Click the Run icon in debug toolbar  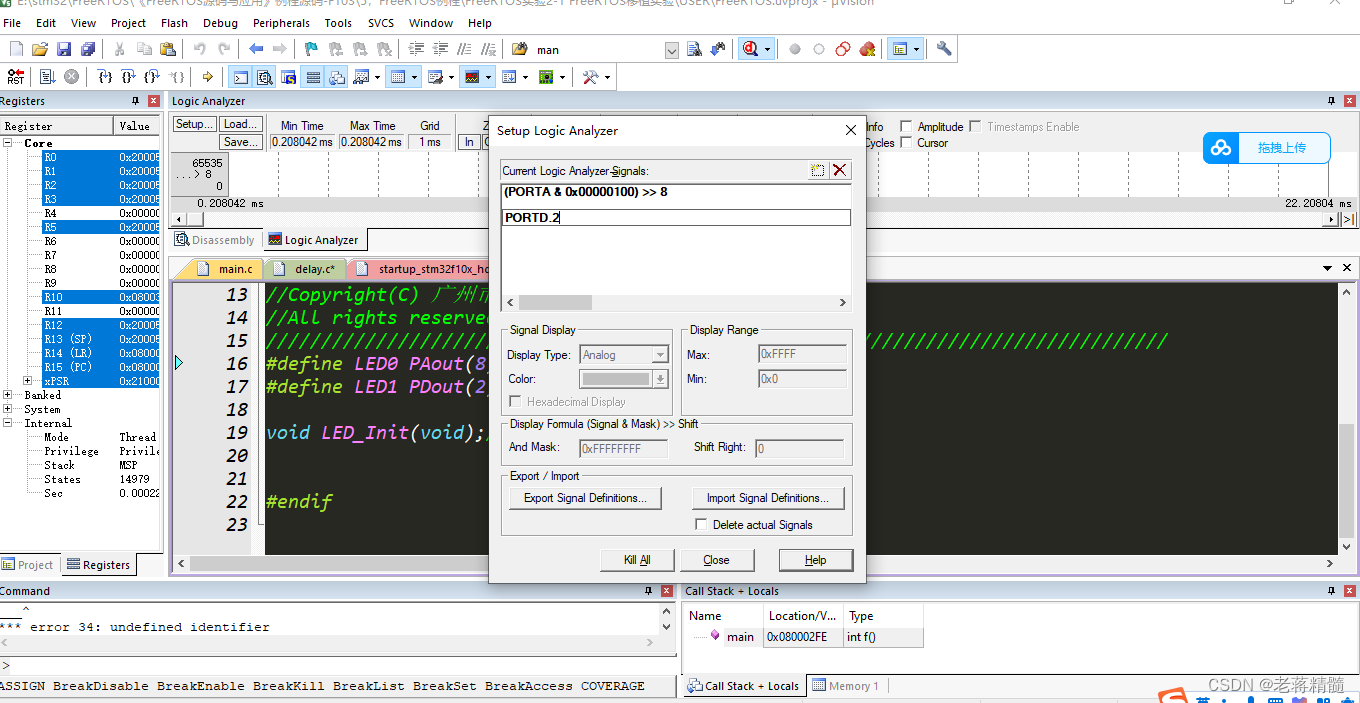(x=47, y=77)
